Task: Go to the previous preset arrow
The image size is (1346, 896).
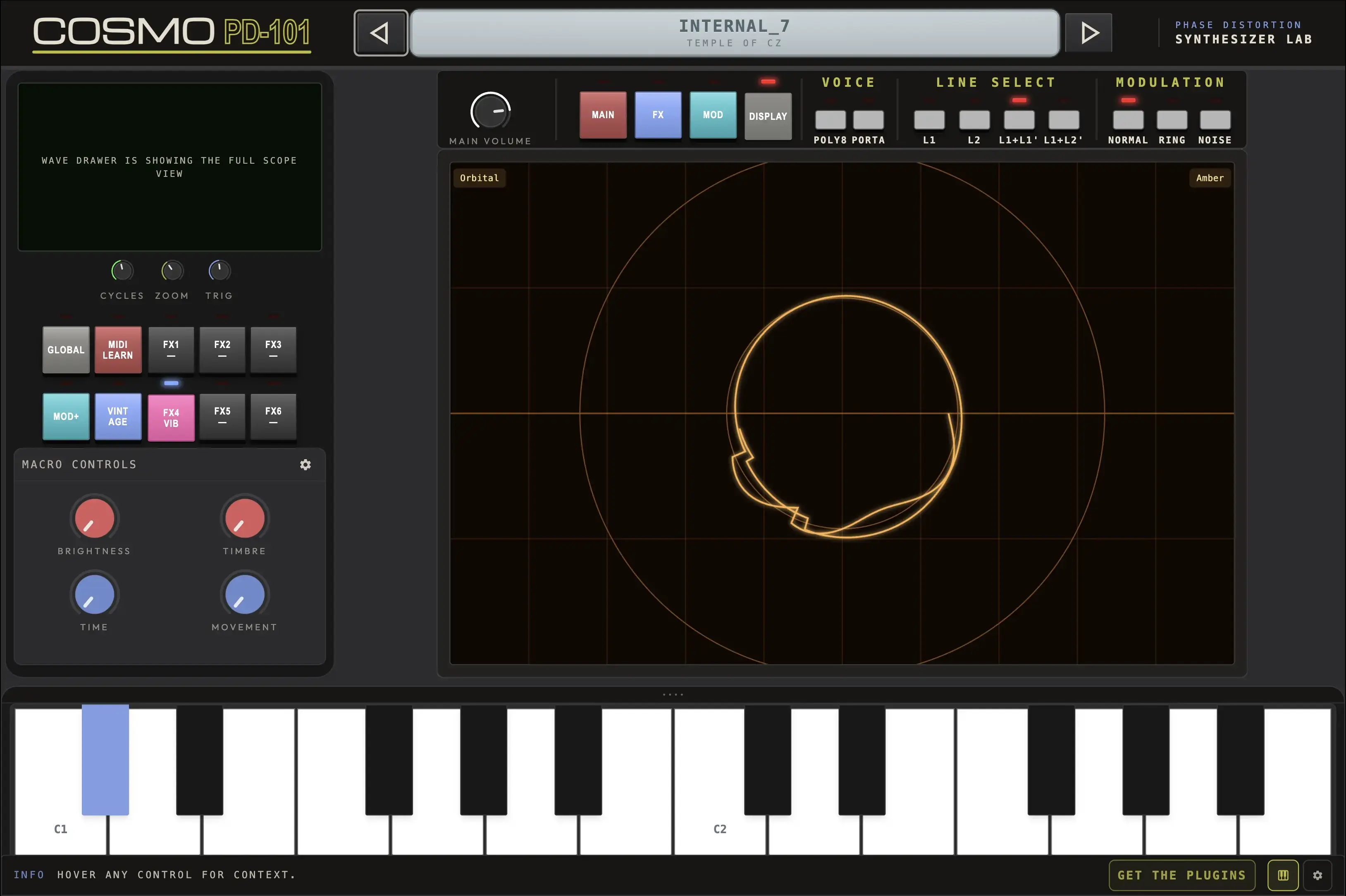Action: (x=381, y=33)
